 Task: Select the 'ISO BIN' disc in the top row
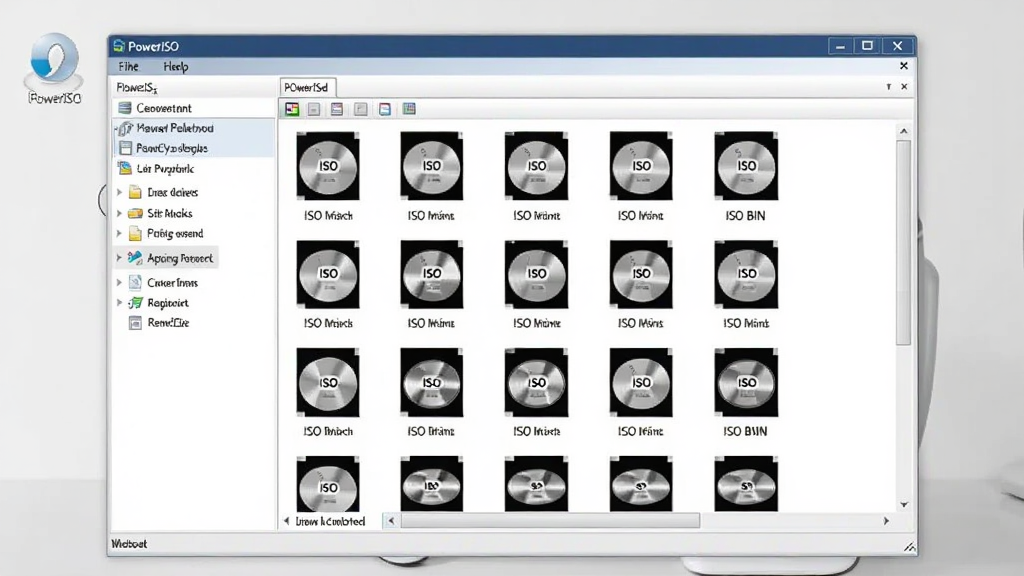(x=746, y=166)
